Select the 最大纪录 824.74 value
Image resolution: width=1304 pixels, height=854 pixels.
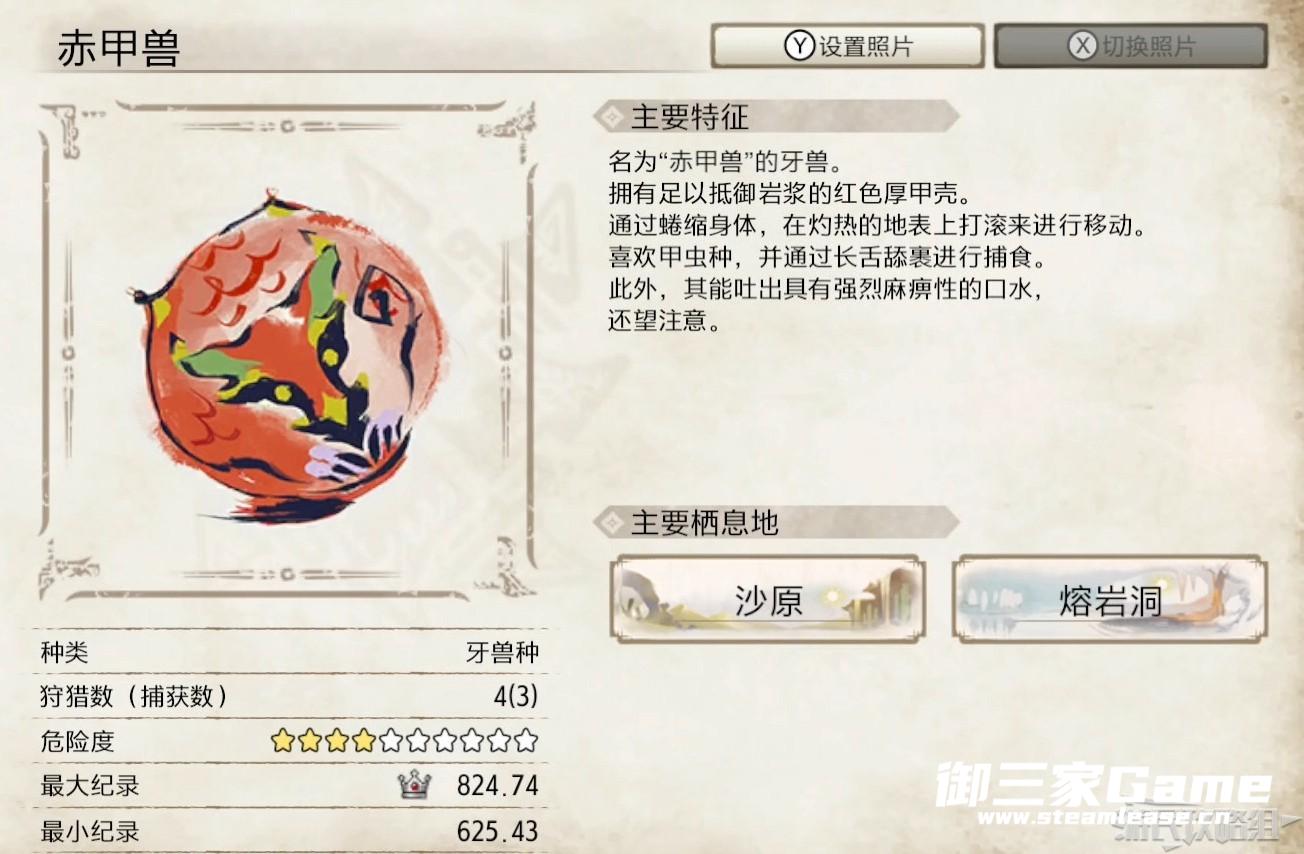[498, 786]
